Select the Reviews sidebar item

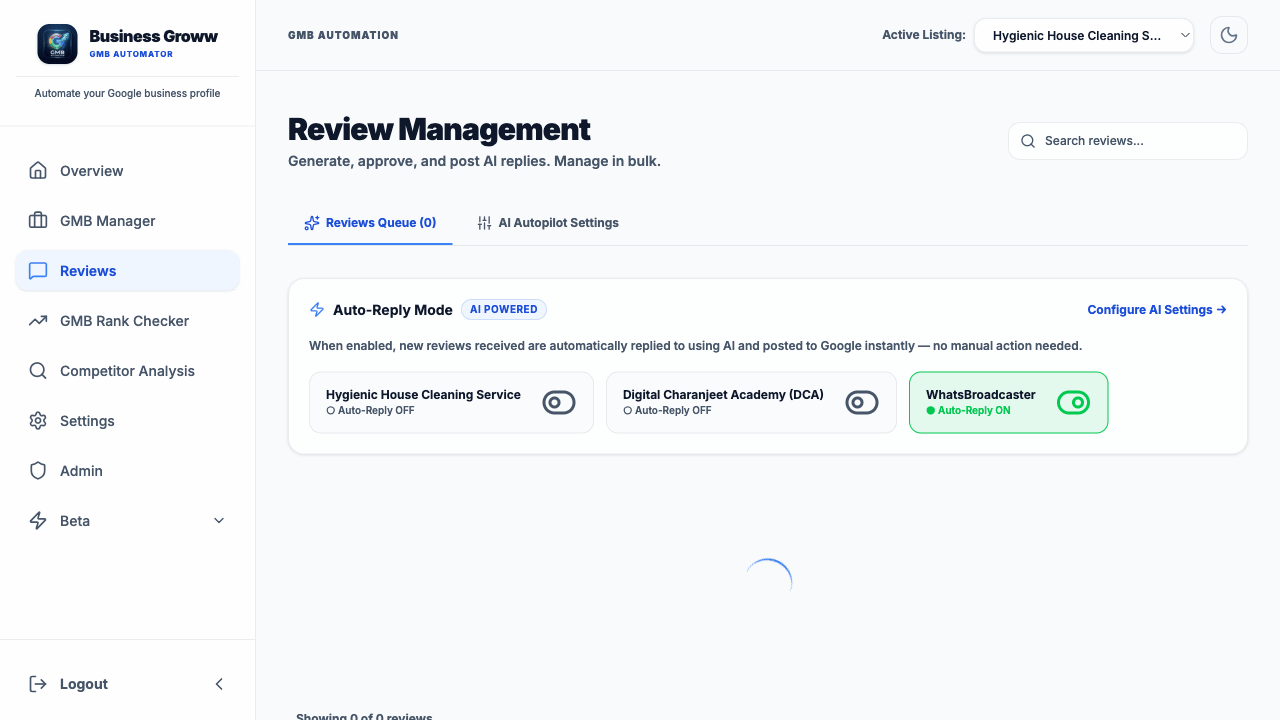pos(128,271)
